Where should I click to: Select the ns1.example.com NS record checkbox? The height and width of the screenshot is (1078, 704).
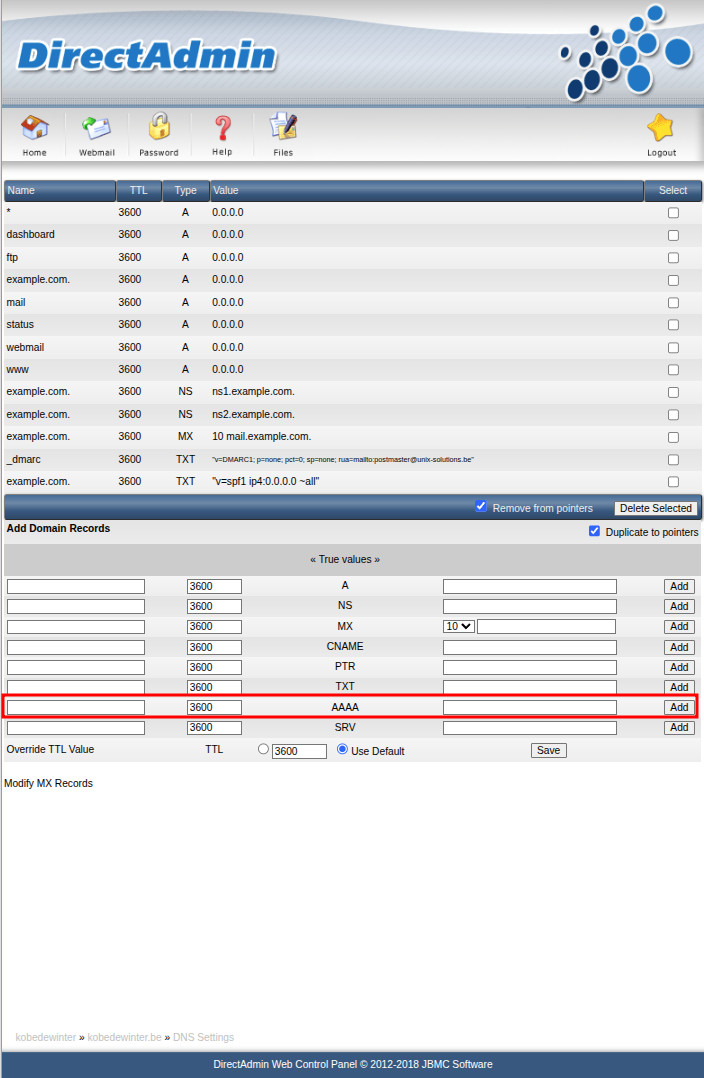point(673,393)
